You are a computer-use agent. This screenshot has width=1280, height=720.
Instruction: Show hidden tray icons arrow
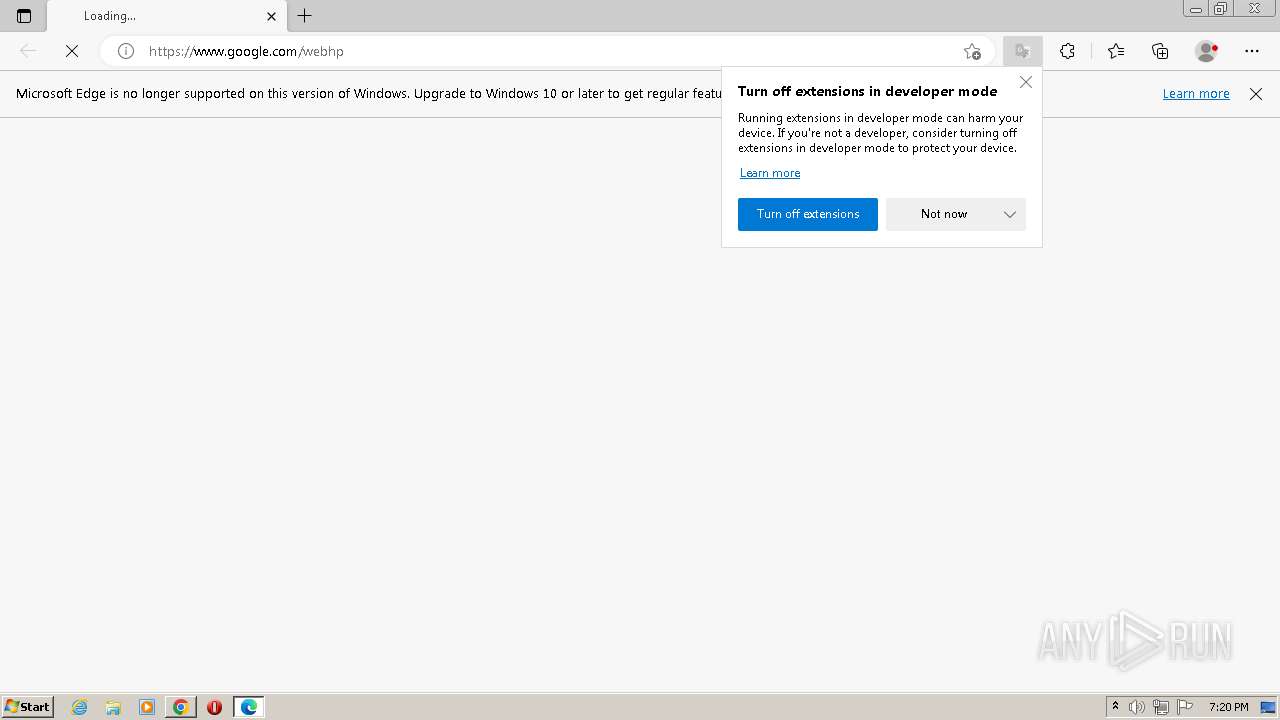tap(1115, 707)
